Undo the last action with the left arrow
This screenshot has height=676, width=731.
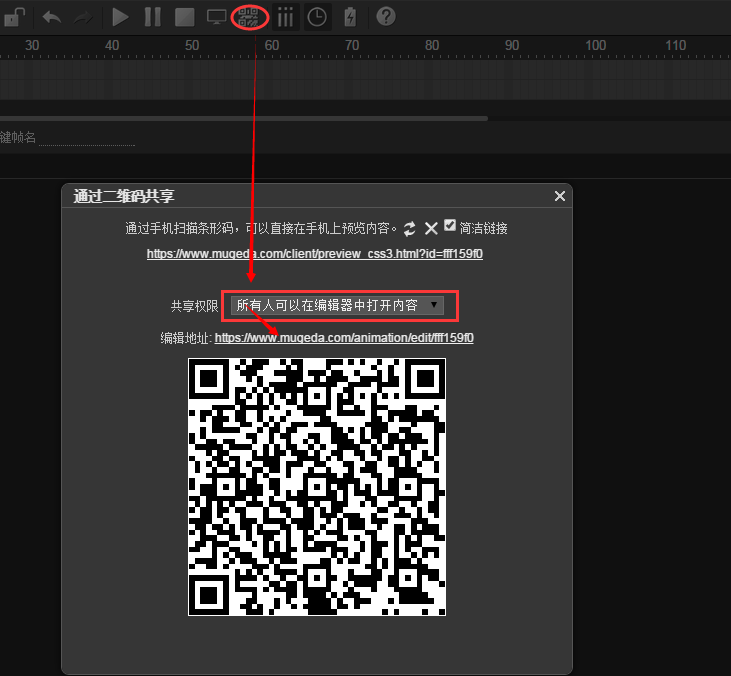(52, 18)
